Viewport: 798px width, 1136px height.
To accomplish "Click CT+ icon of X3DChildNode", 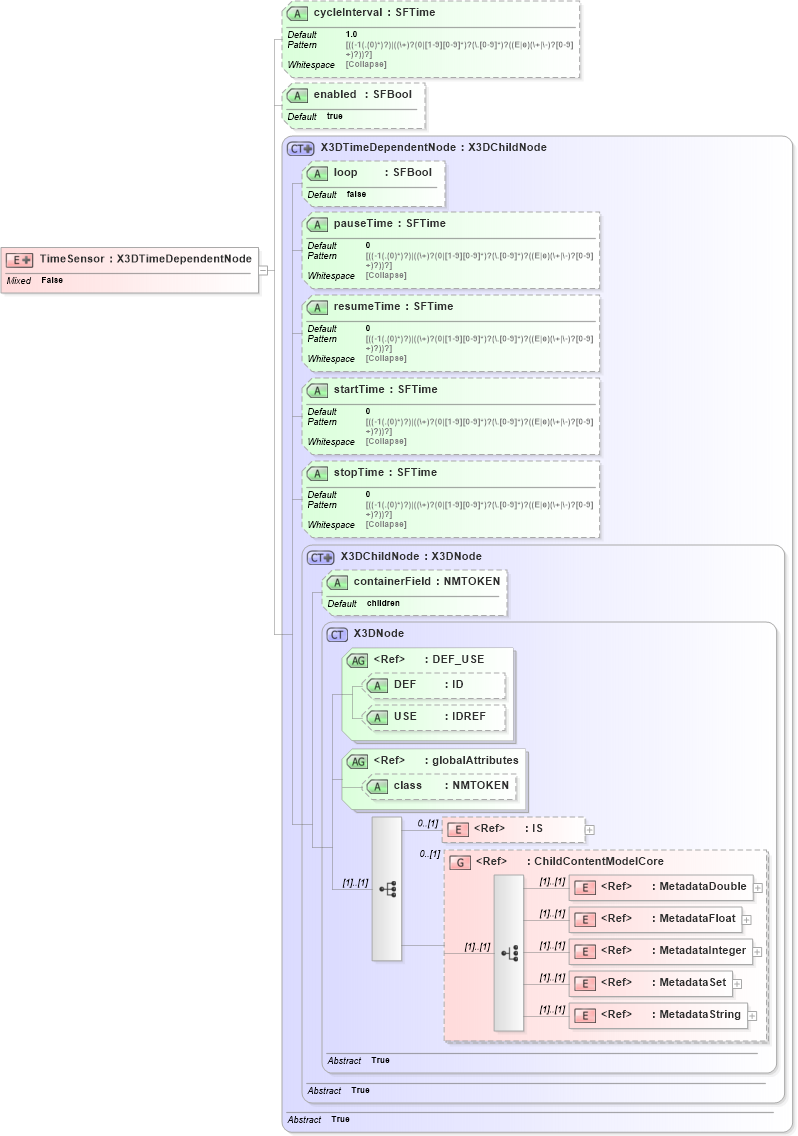I will [x=321, y=557].
